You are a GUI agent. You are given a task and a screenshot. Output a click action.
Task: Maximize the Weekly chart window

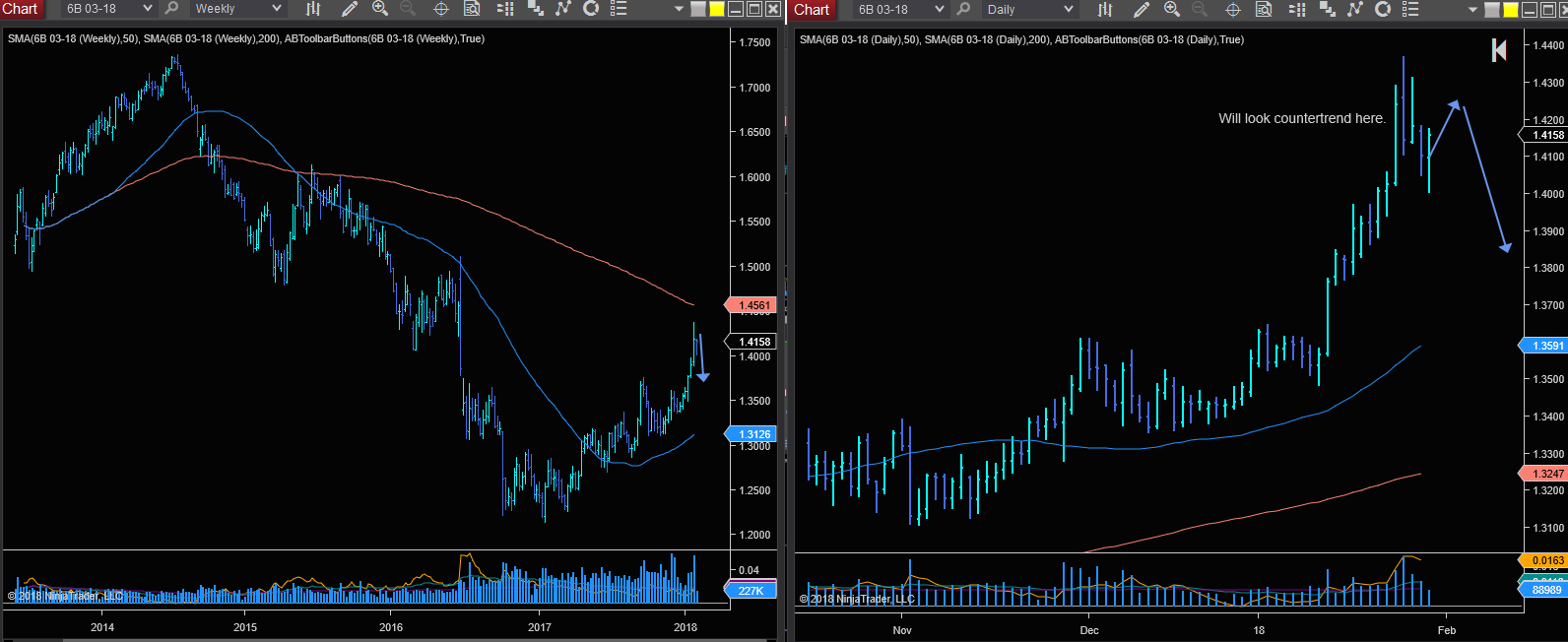(754, 10)
